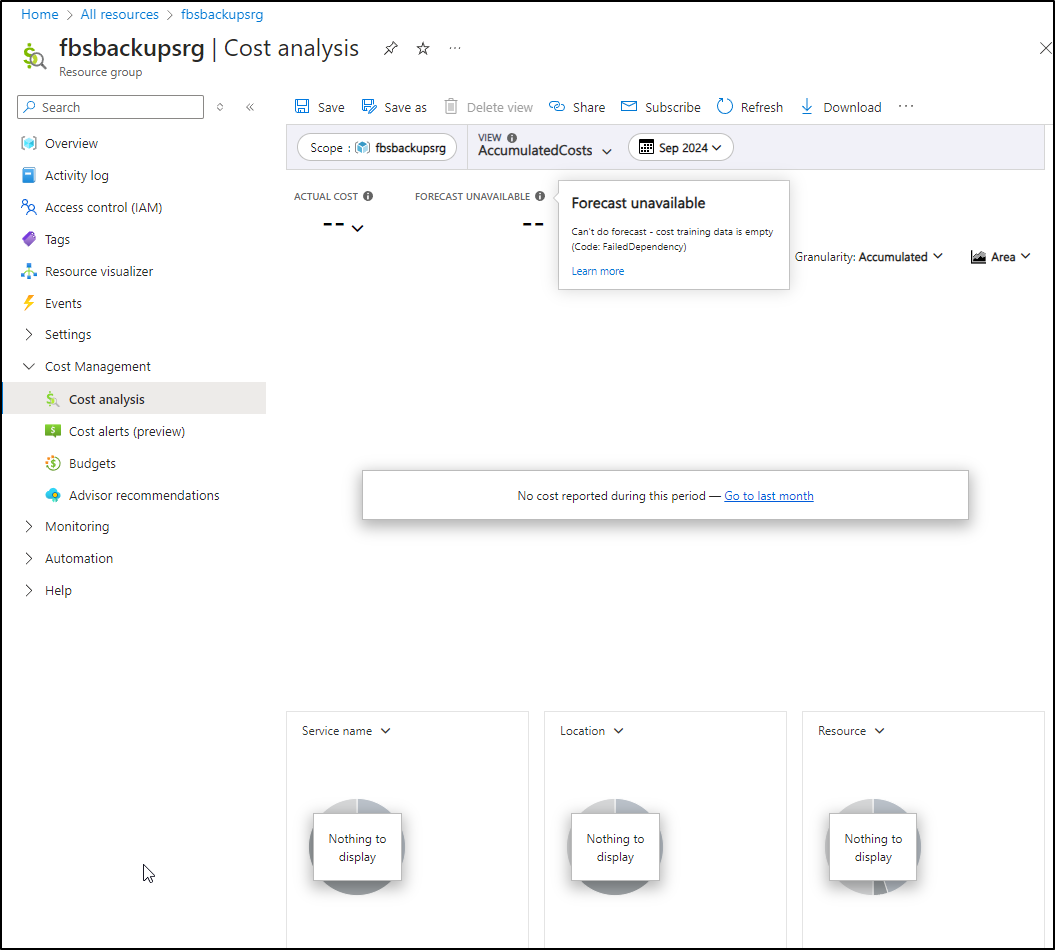Go to All resources breadcrumb

coord(120,14)
